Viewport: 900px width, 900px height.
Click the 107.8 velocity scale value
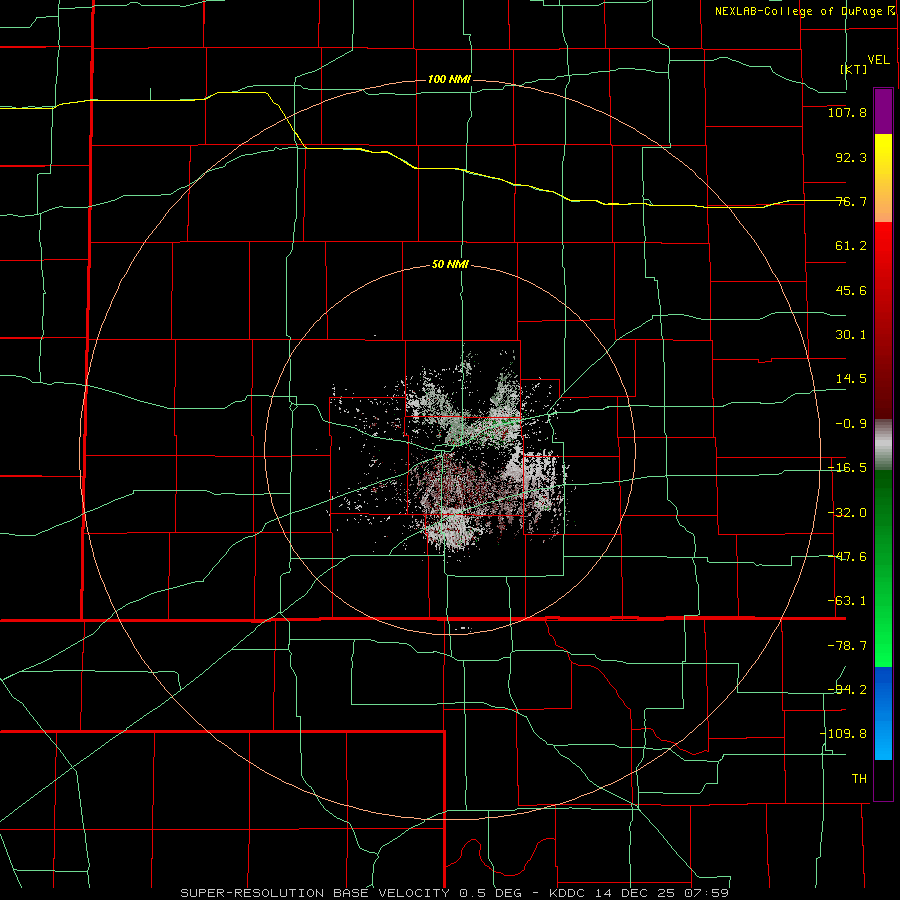point(847,112)
